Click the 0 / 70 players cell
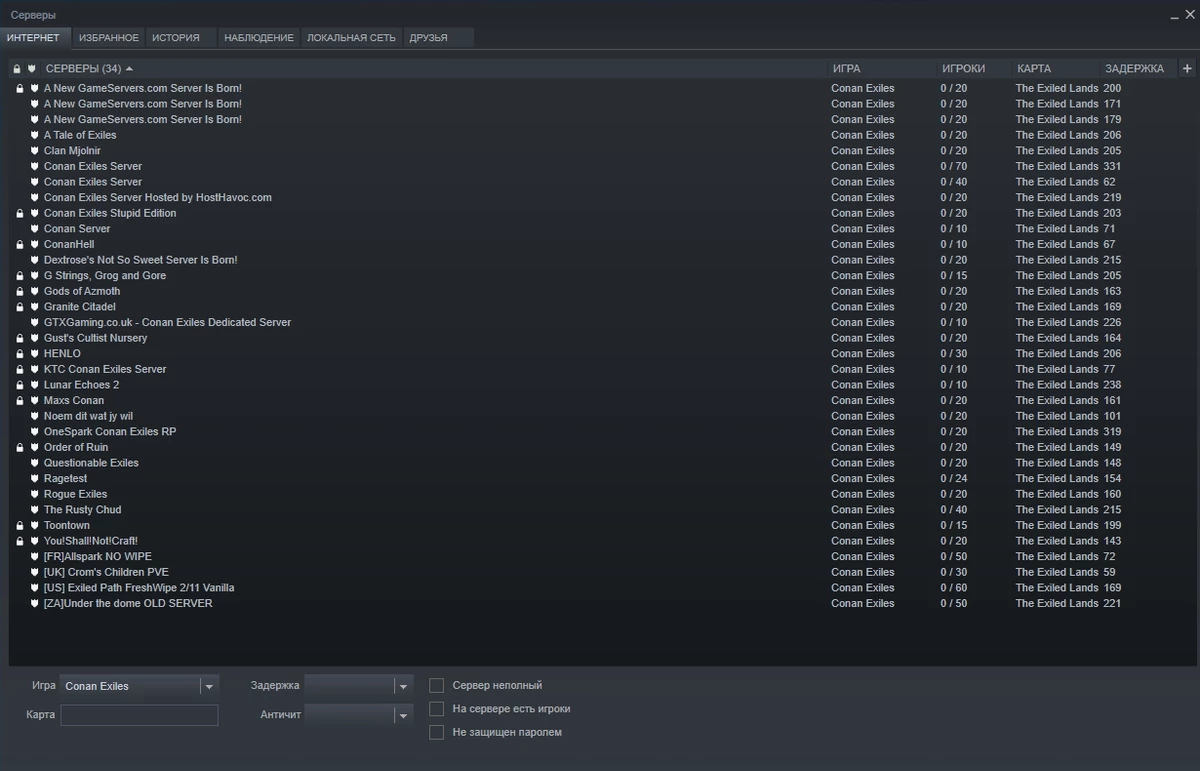1200x771 pixels. point(954,167)
